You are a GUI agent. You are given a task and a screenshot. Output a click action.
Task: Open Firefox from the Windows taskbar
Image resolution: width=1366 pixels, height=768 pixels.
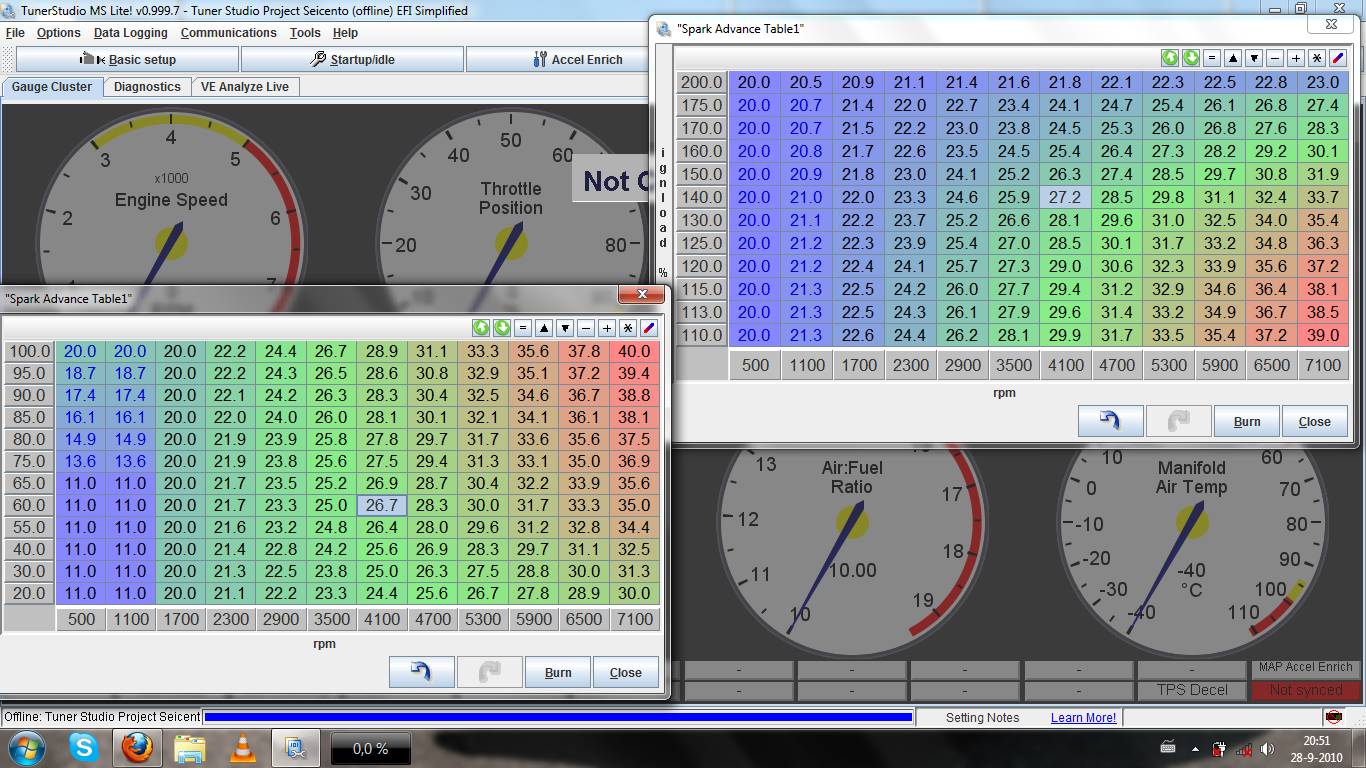137,747
